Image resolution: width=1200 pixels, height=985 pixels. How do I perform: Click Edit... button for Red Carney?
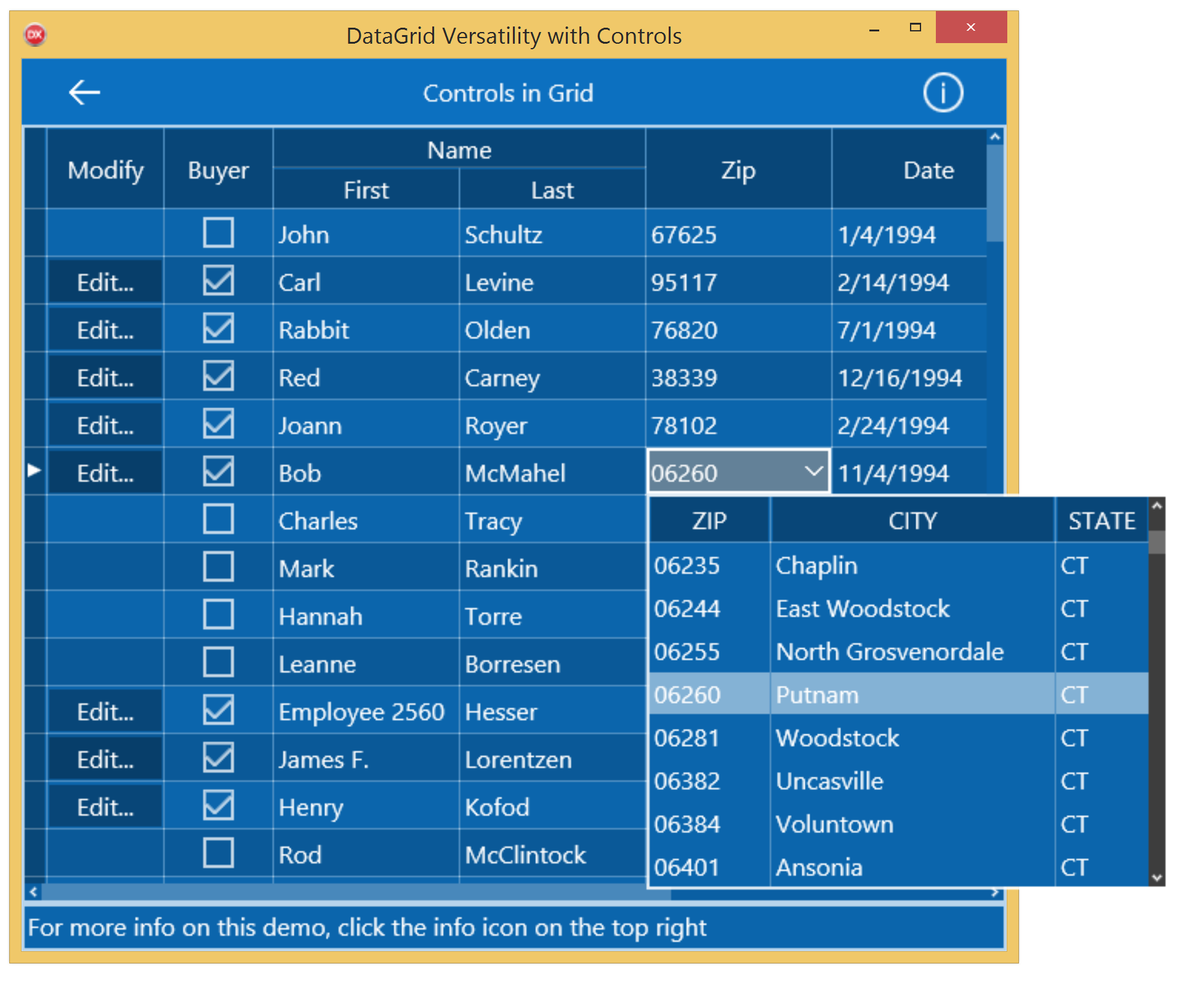tap(105, 378)
